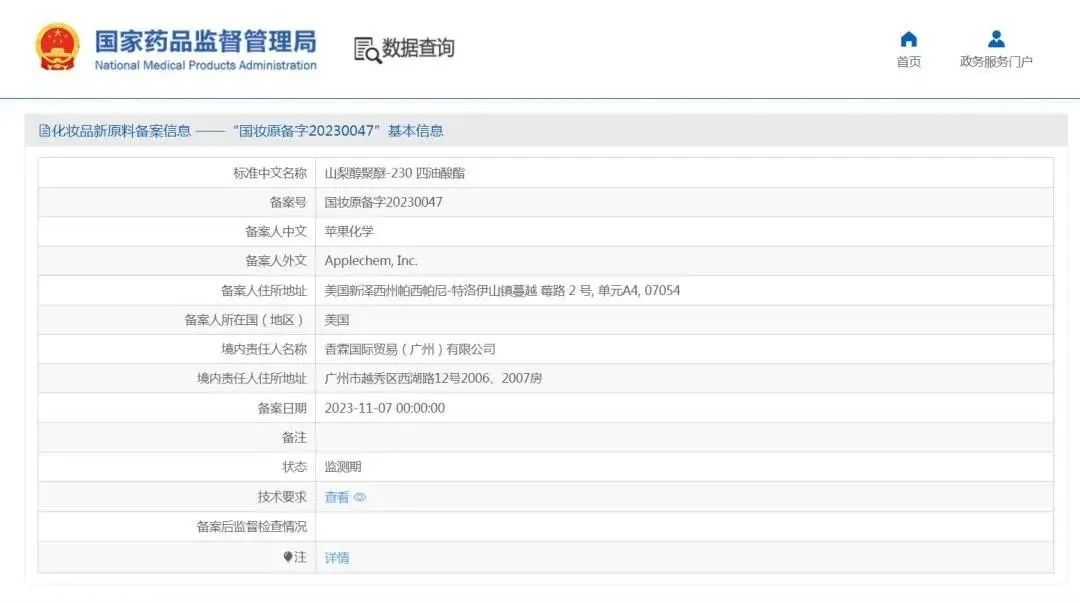Click 美国 in the country row
Image resolution: width=1080 pixels, height=603 pixels.
pyautogui.click(x=337, y=320)
